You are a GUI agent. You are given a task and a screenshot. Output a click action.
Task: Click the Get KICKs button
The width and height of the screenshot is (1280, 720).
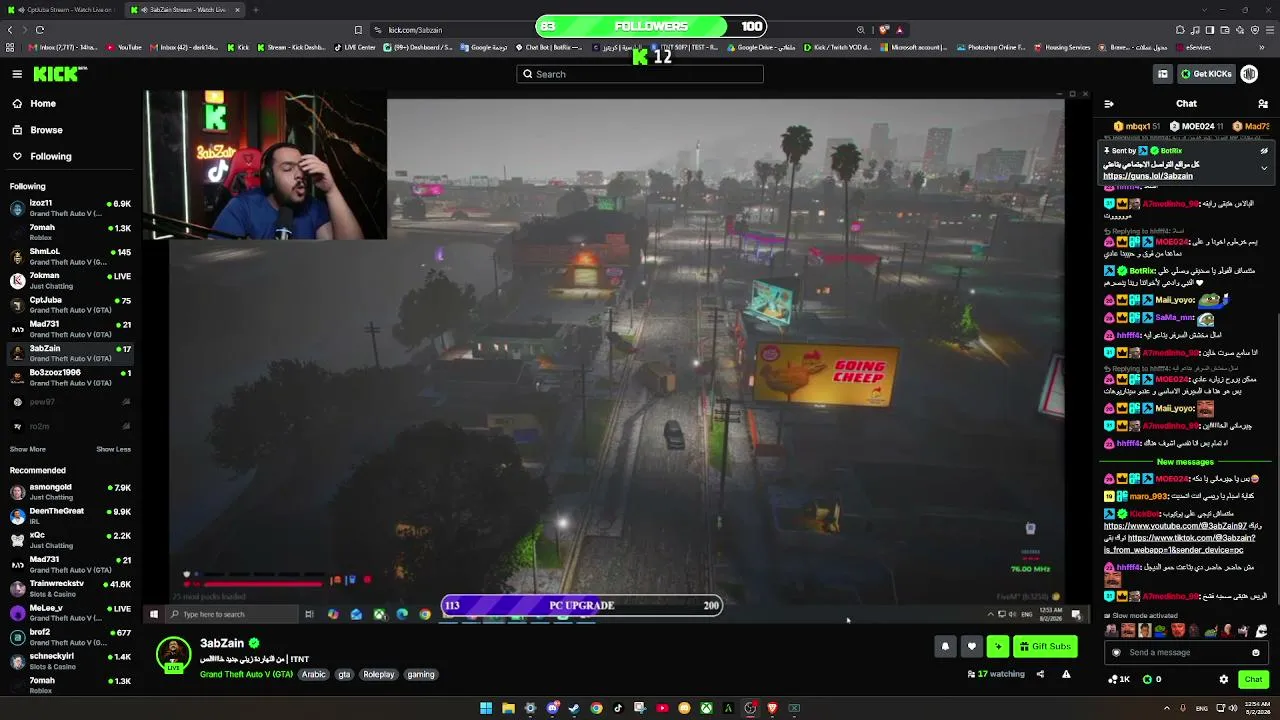pos(1206,74)
